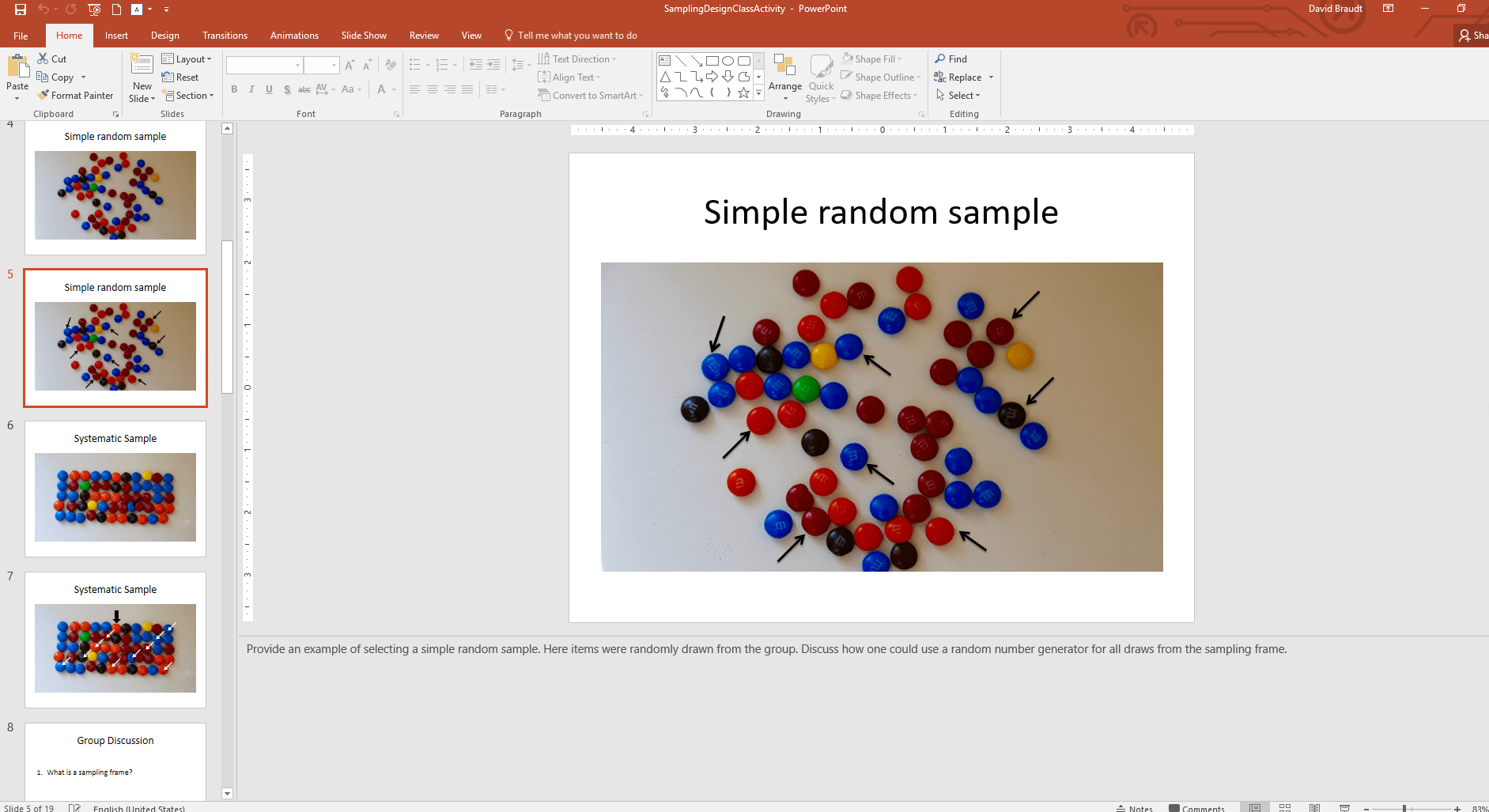The image size is (1489, 812).
Task: Expand the Shape Effects menu
Action: (879, 96)
